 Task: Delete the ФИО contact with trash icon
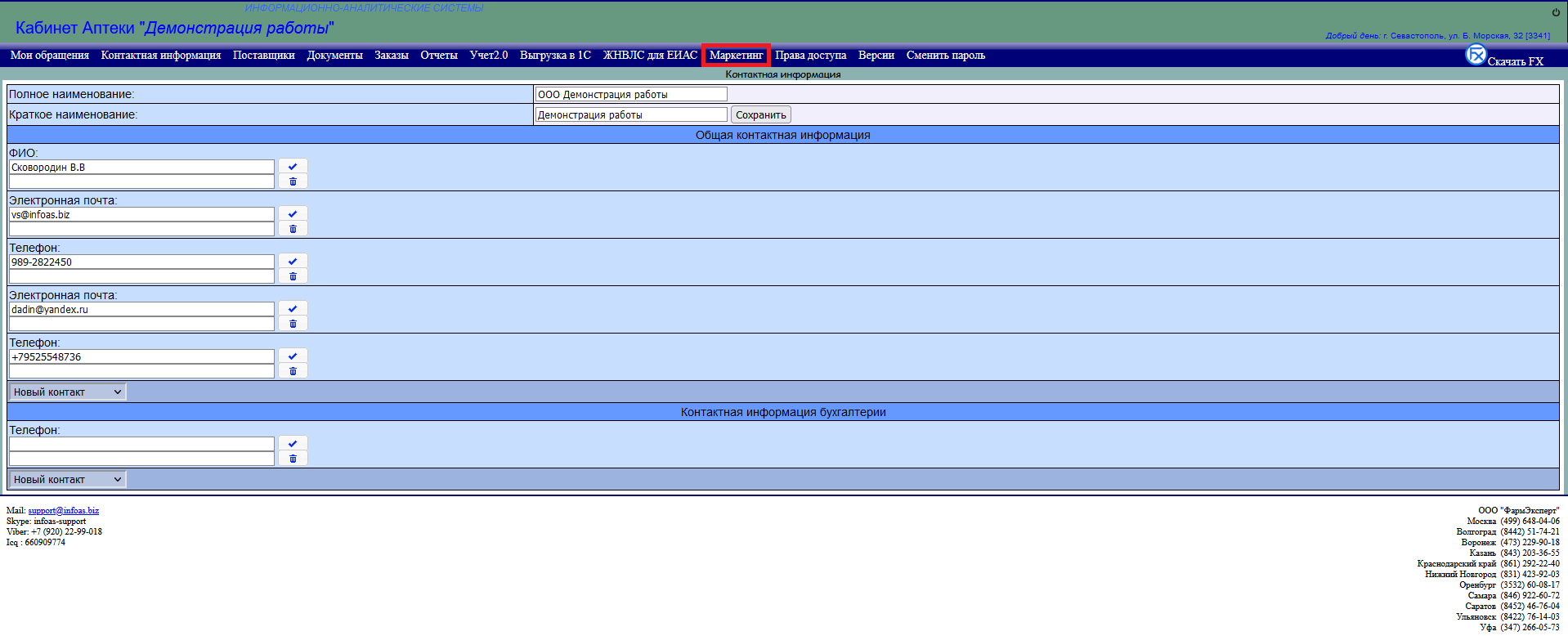[293, 181]
